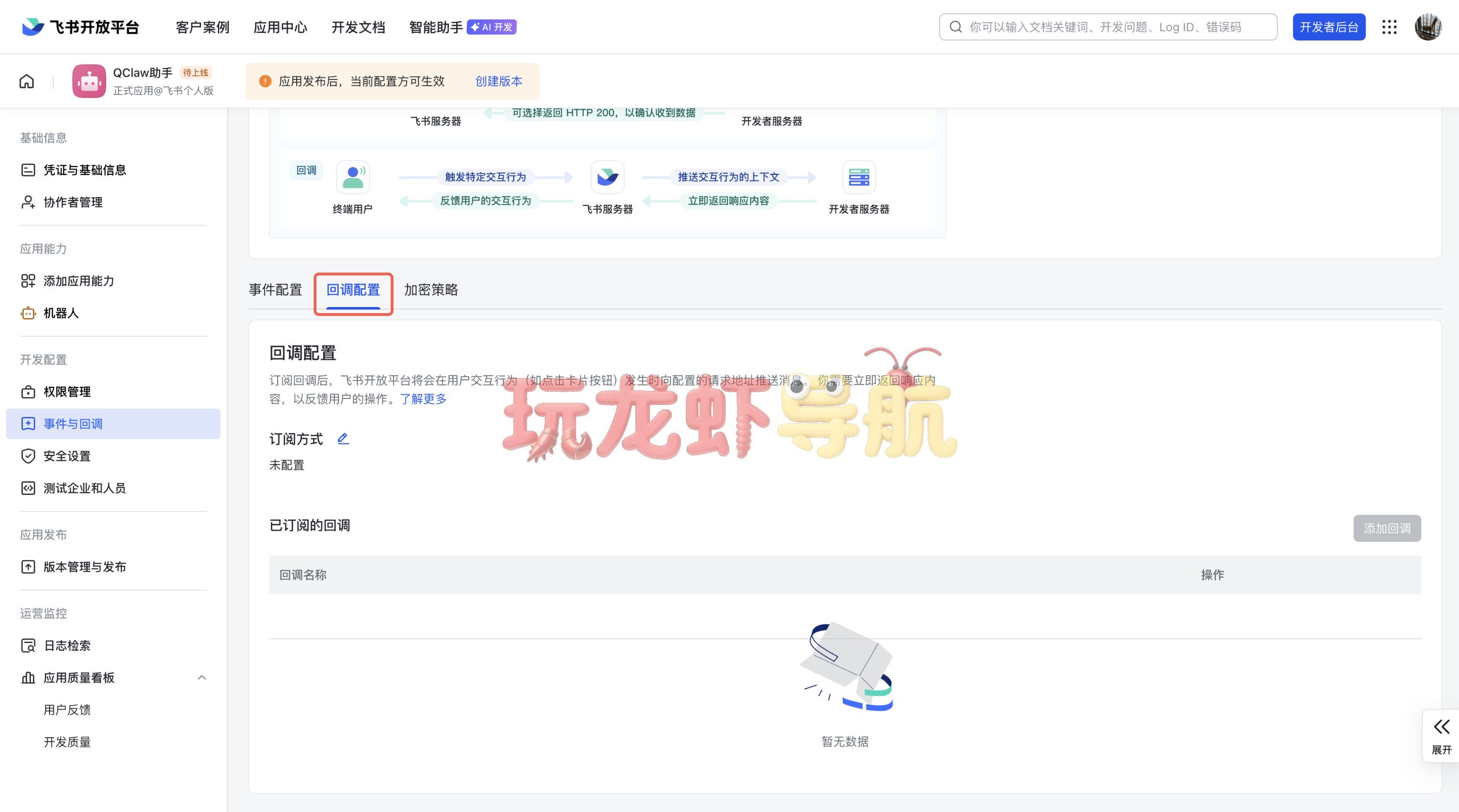Image resolution: width=1459 pixels, height=812 pixels.
Task: Click the 机器人 robot sidebar icon
Action: point(28,313)
